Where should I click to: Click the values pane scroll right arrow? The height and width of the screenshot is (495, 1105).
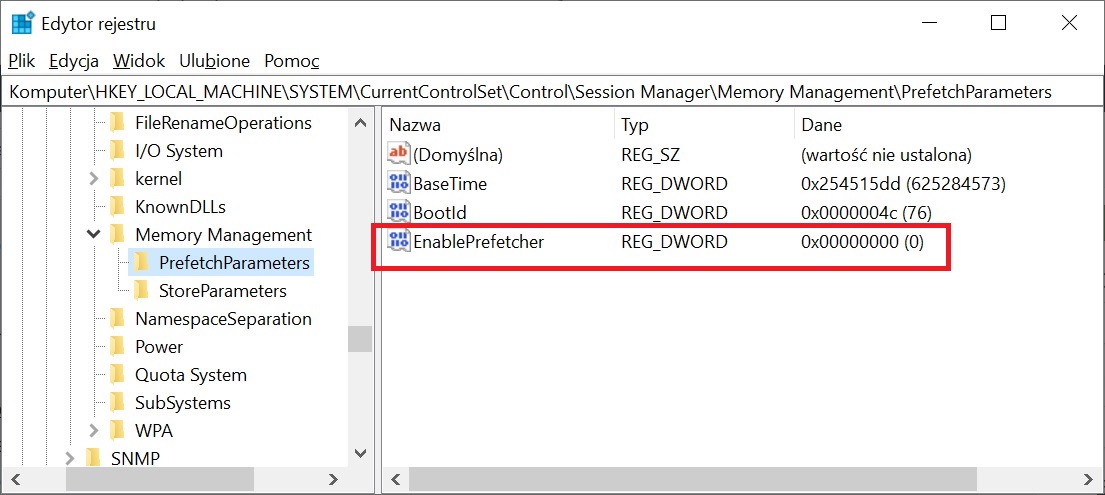(1087, 480)
